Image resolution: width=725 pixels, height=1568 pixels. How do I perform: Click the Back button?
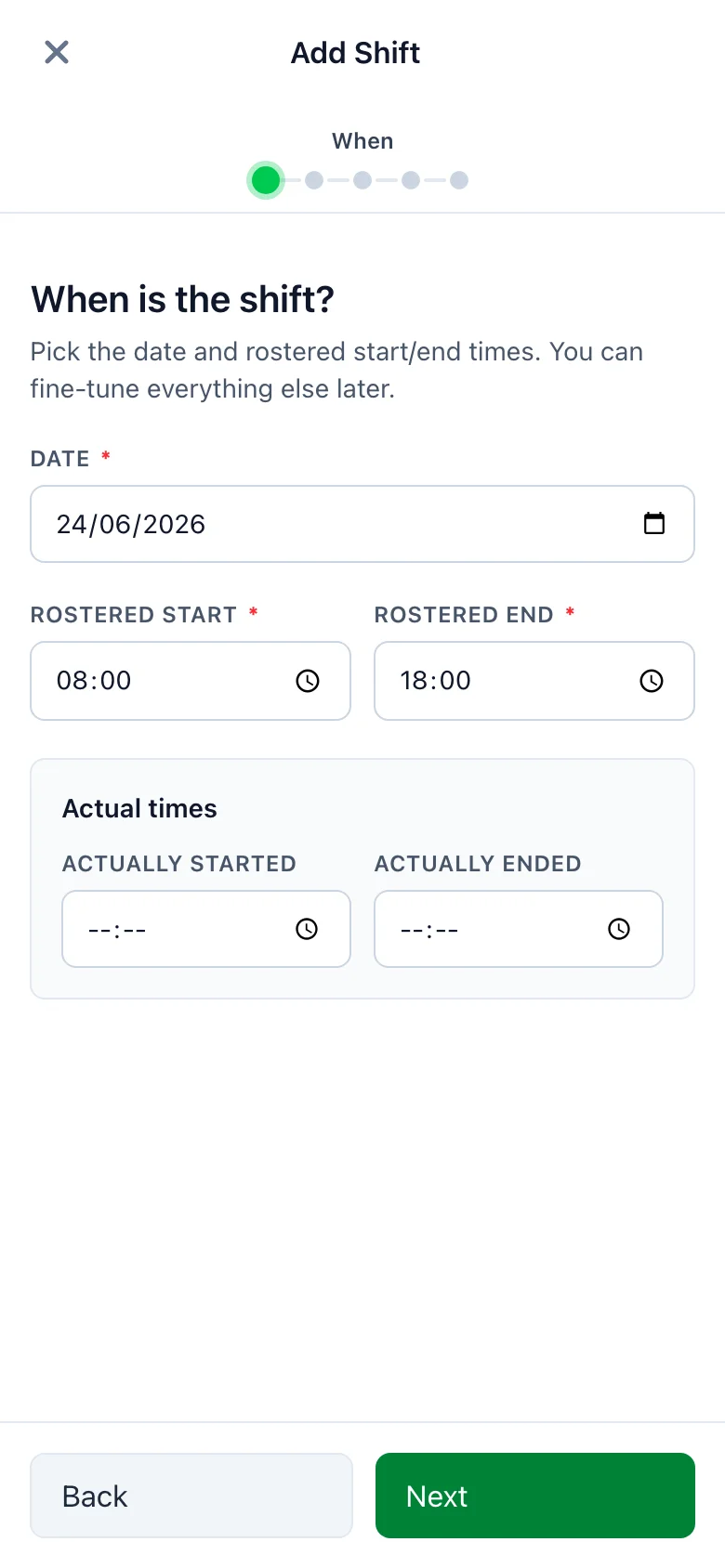pos(191,1496)
